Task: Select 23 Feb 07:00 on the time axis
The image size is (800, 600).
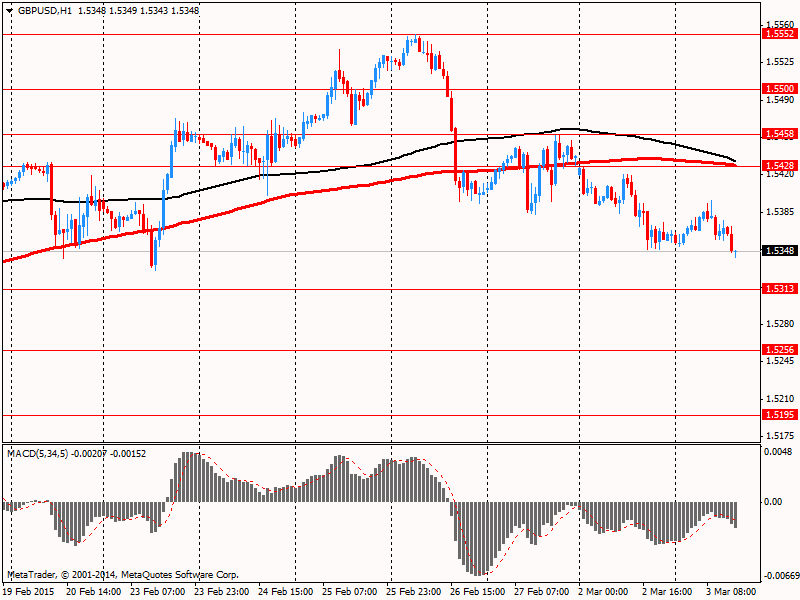Action: [x=158, y=592]
